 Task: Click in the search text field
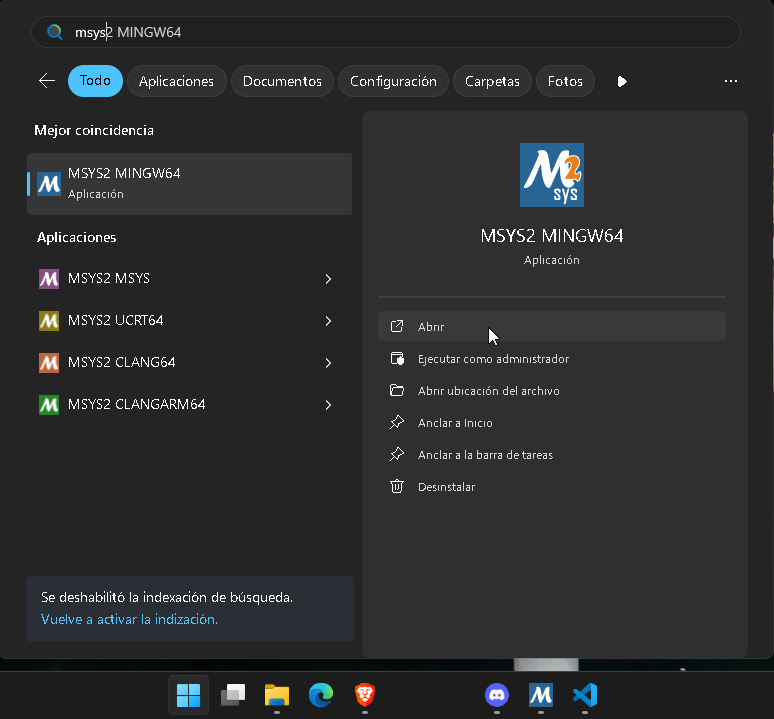386,32
